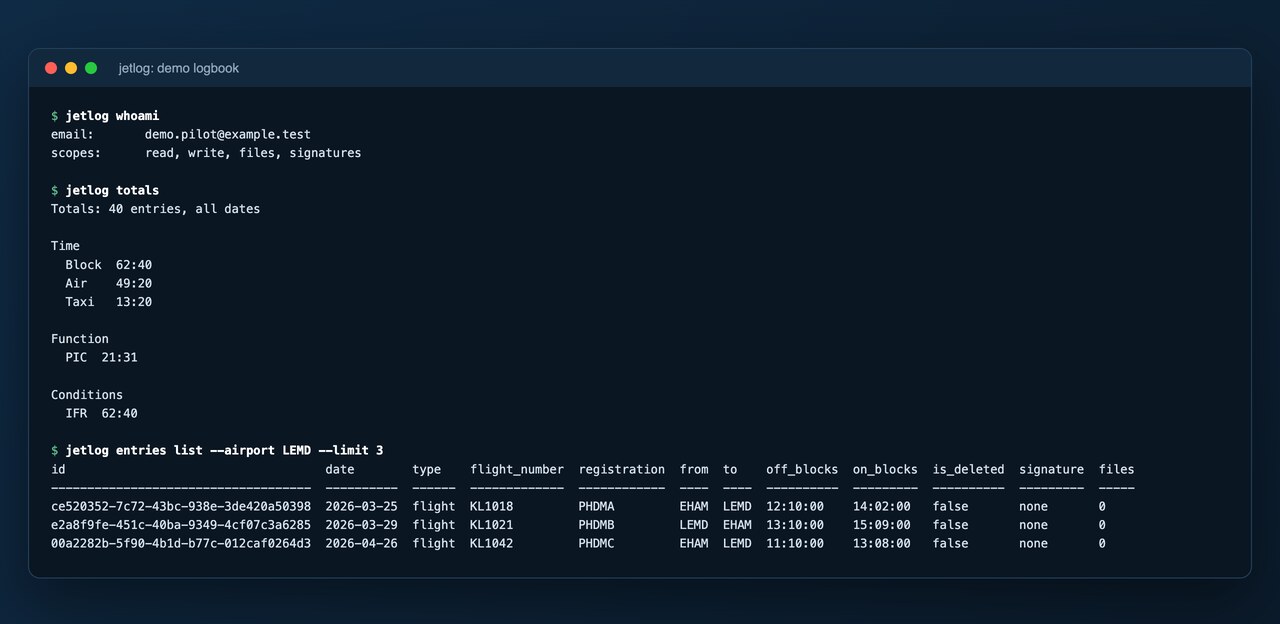Viewport: 1280px width, 624px height.
Task: Click registration PHDMA
Action: point(597,506)
